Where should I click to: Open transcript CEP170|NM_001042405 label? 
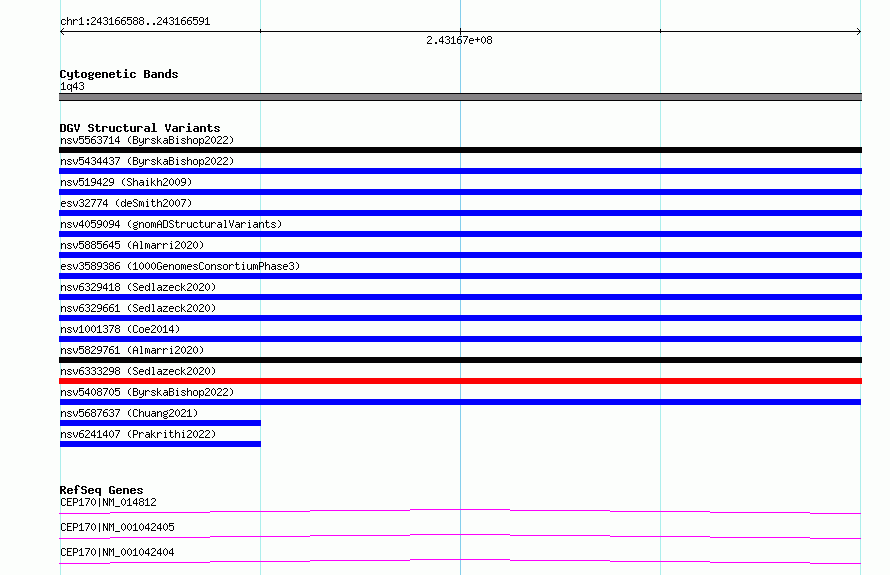[x=117, y=527]
